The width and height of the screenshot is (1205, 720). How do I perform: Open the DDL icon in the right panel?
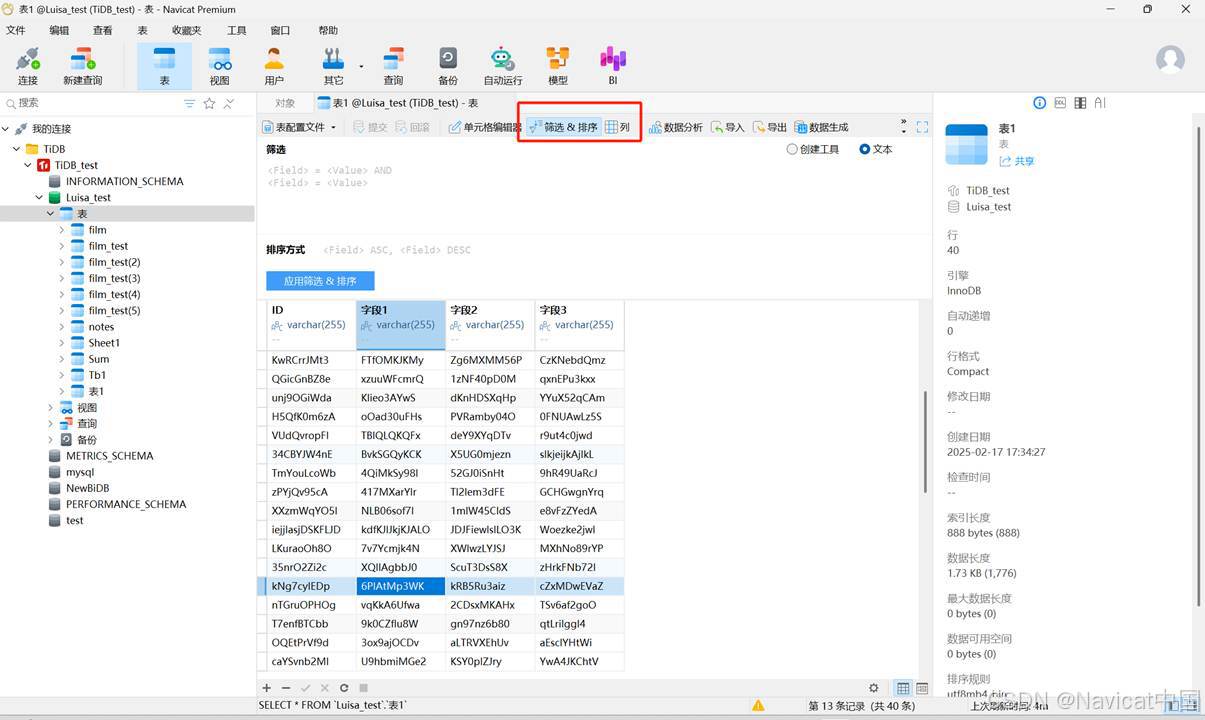click(x=1060, y=103)
